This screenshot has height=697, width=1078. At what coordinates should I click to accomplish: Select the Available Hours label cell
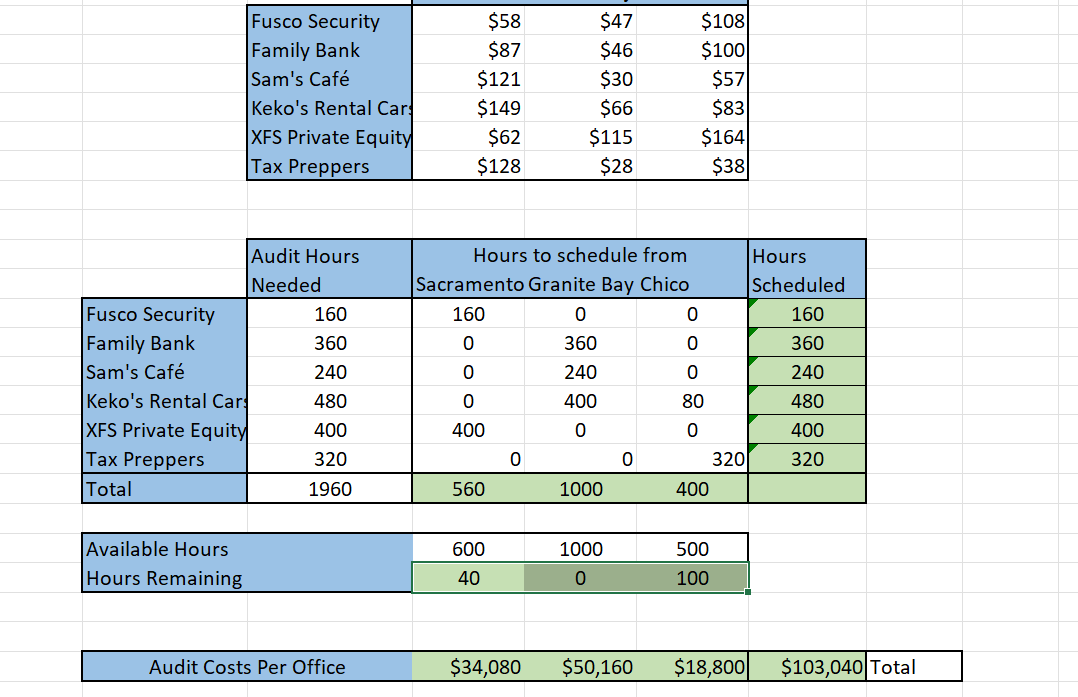click(x=248, y=549)
